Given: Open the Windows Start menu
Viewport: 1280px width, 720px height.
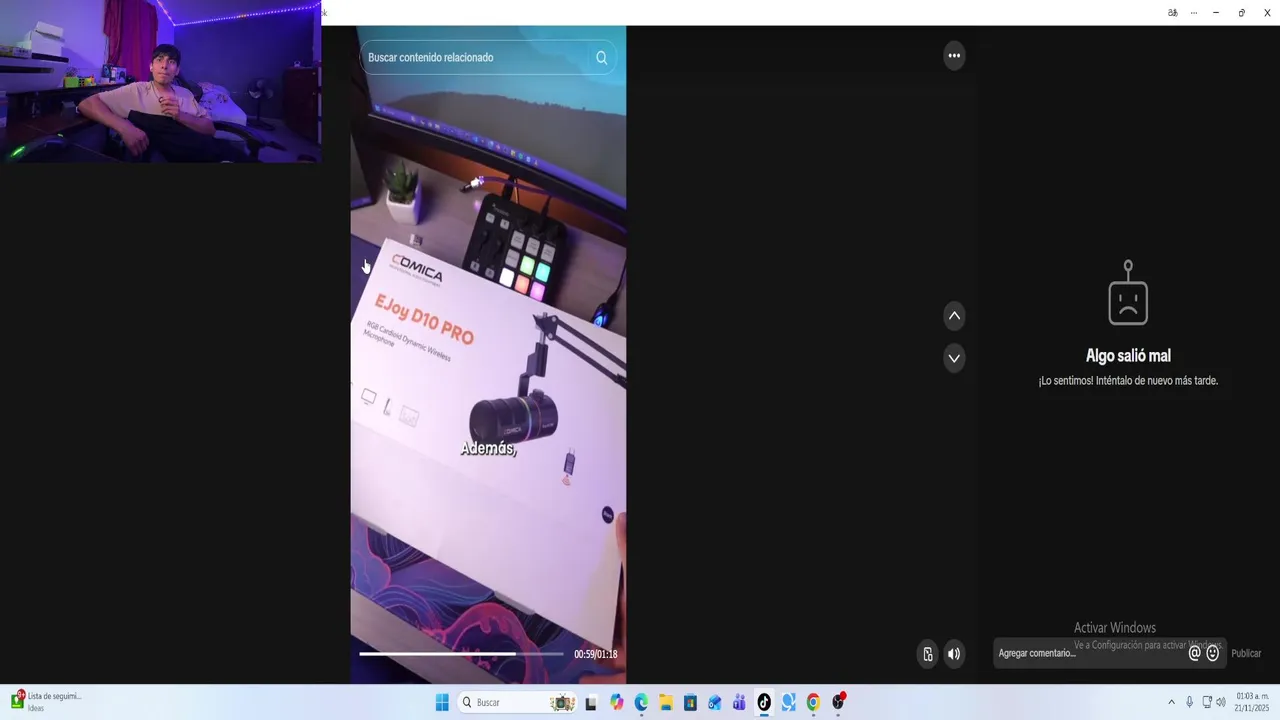Looking at the screenshot, I should coord(442,702).
